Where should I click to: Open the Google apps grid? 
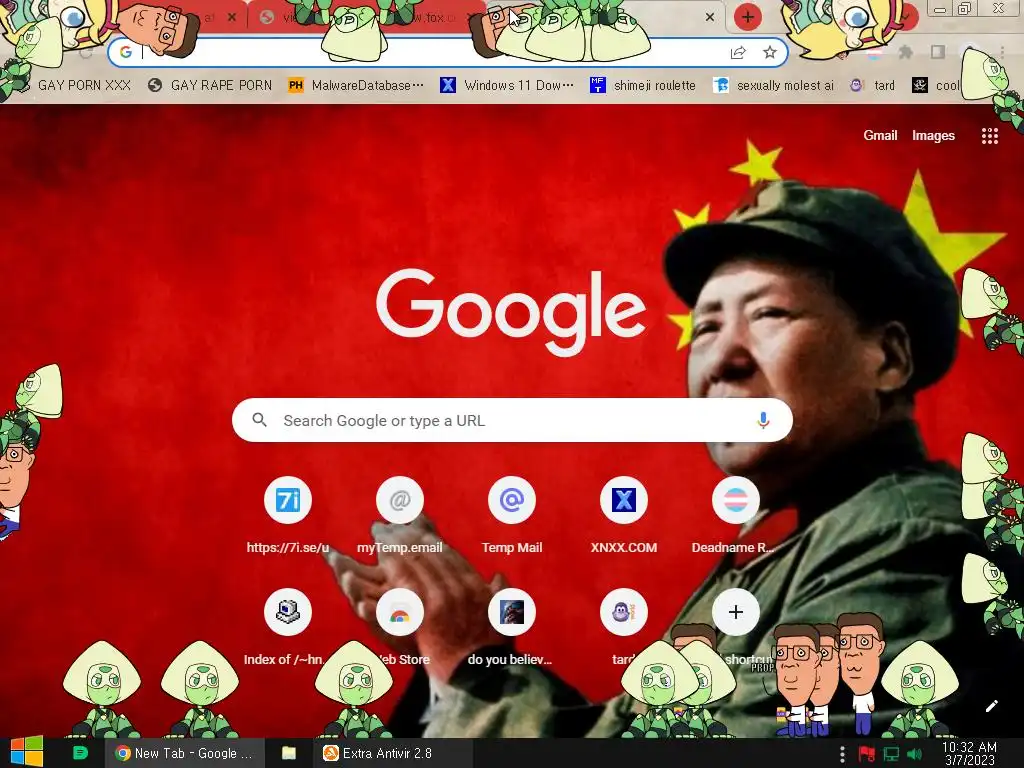pos(989,136)
